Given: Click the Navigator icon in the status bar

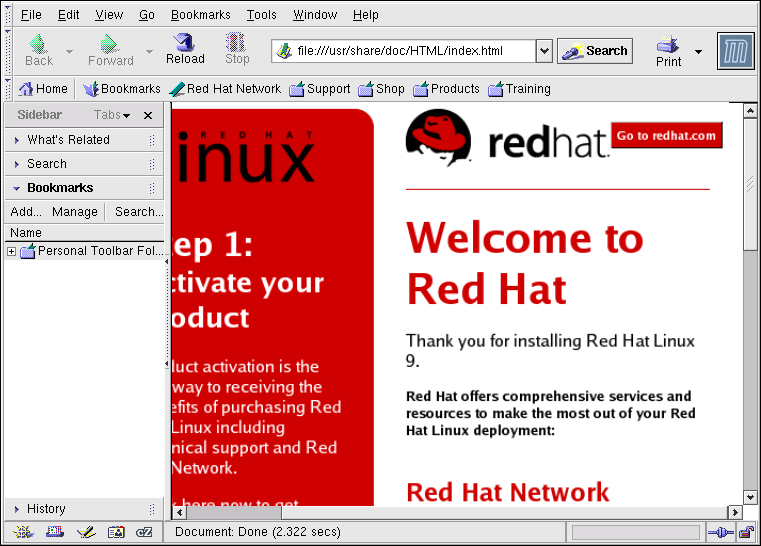Looking at the screenshot, I should (21, 532).
